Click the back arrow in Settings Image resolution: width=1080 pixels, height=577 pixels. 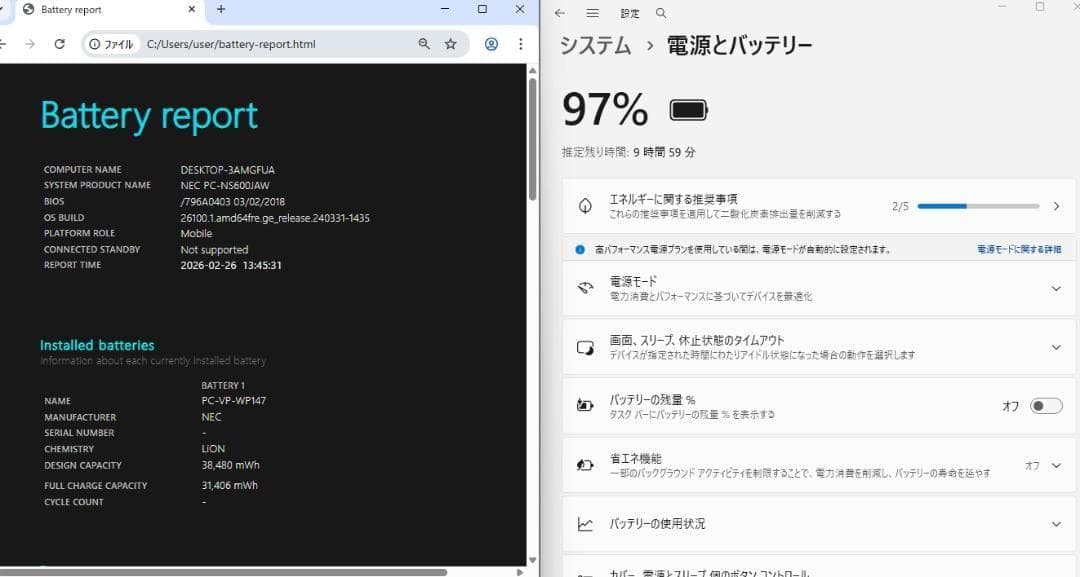click(560, 13)
